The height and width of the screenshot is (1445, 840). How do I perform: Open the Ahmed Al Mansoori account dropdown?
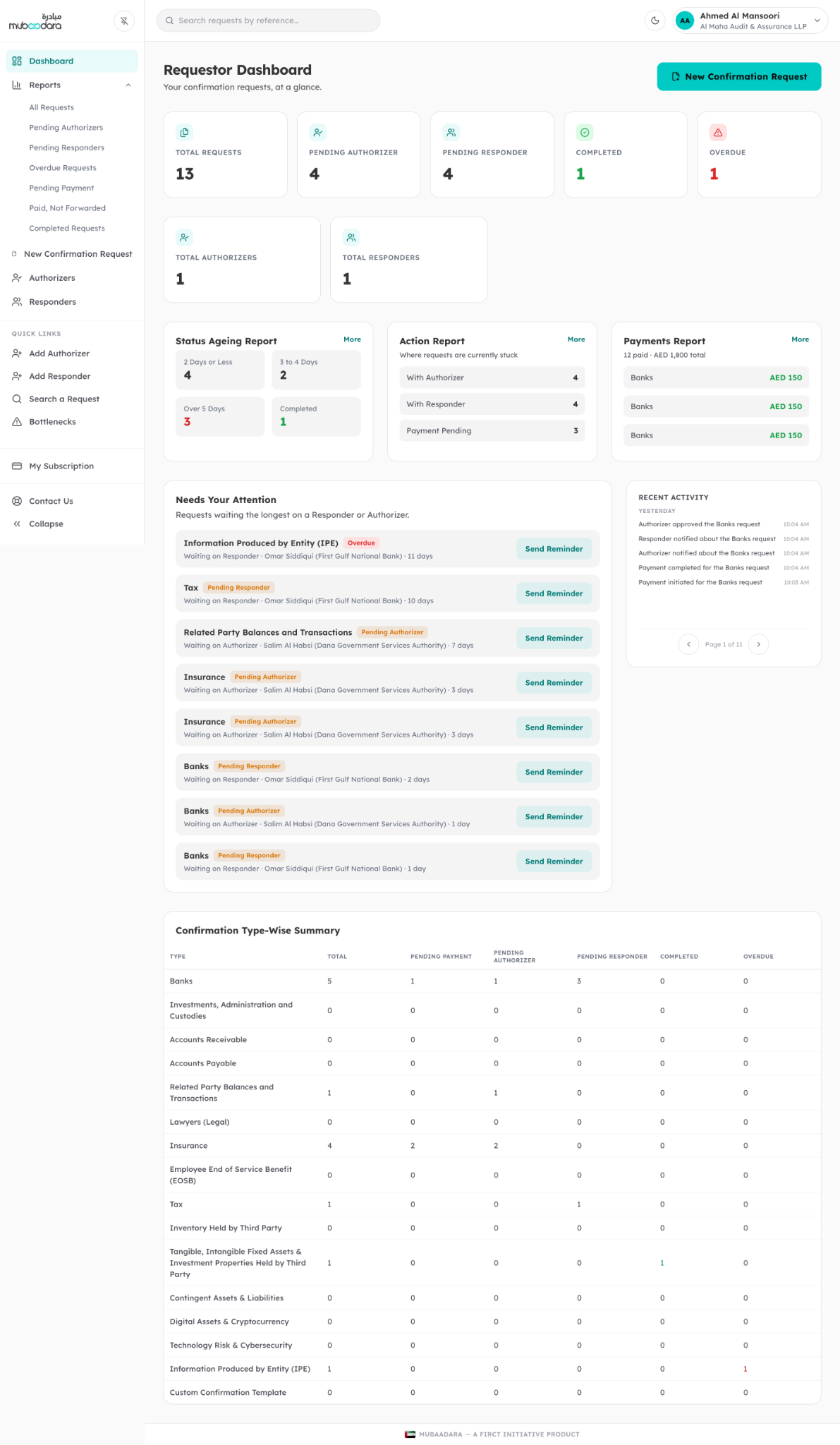[750, 20]
